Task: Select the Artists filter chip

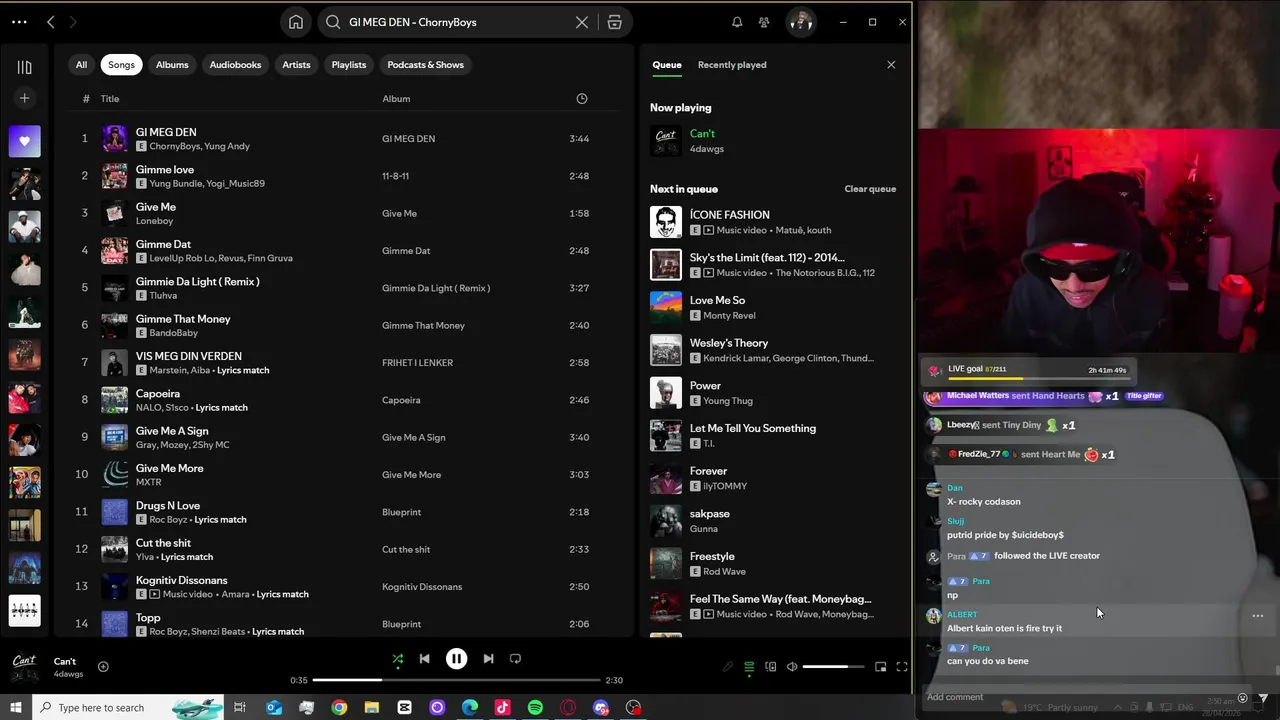Action: pos(296,65)
